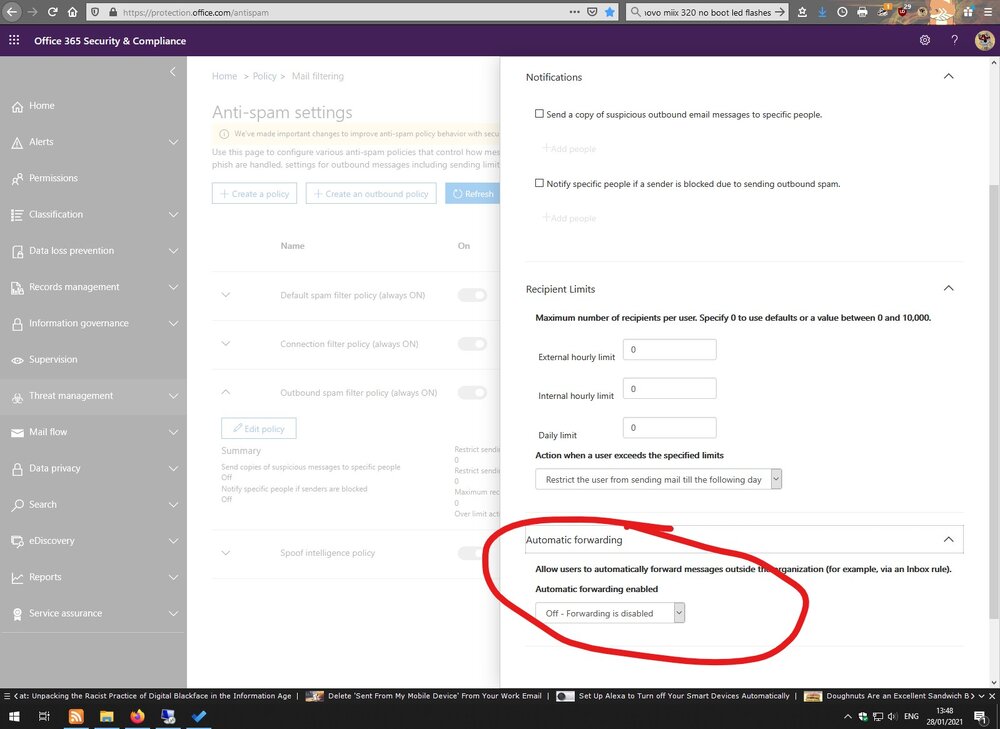Click the printer icon in the browser toolbar

pos(862,11)
